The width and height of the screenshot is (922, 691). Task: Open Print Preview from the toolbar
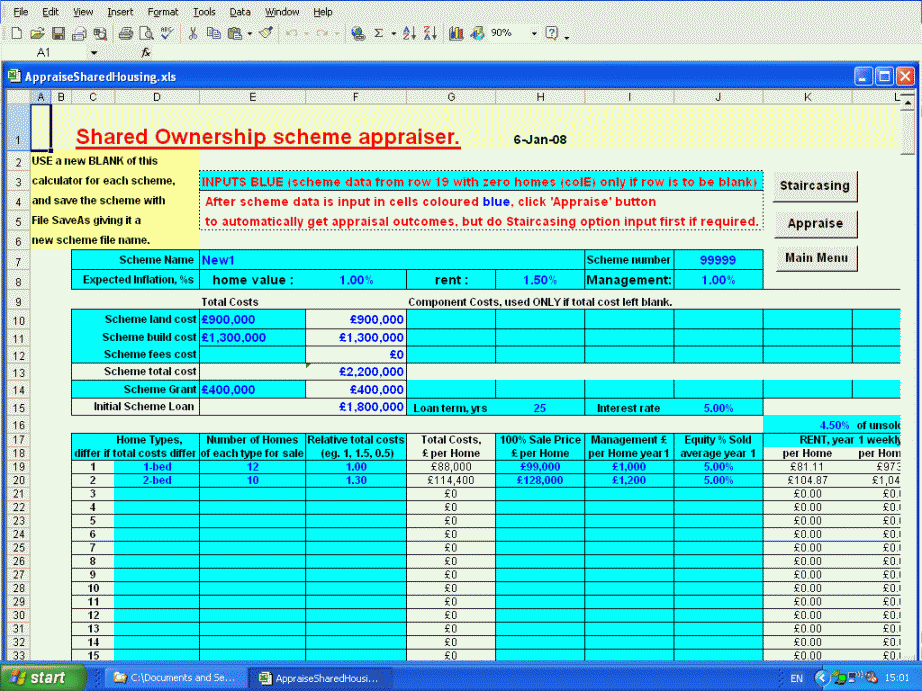pyautogui.click(x=146, y=34)
